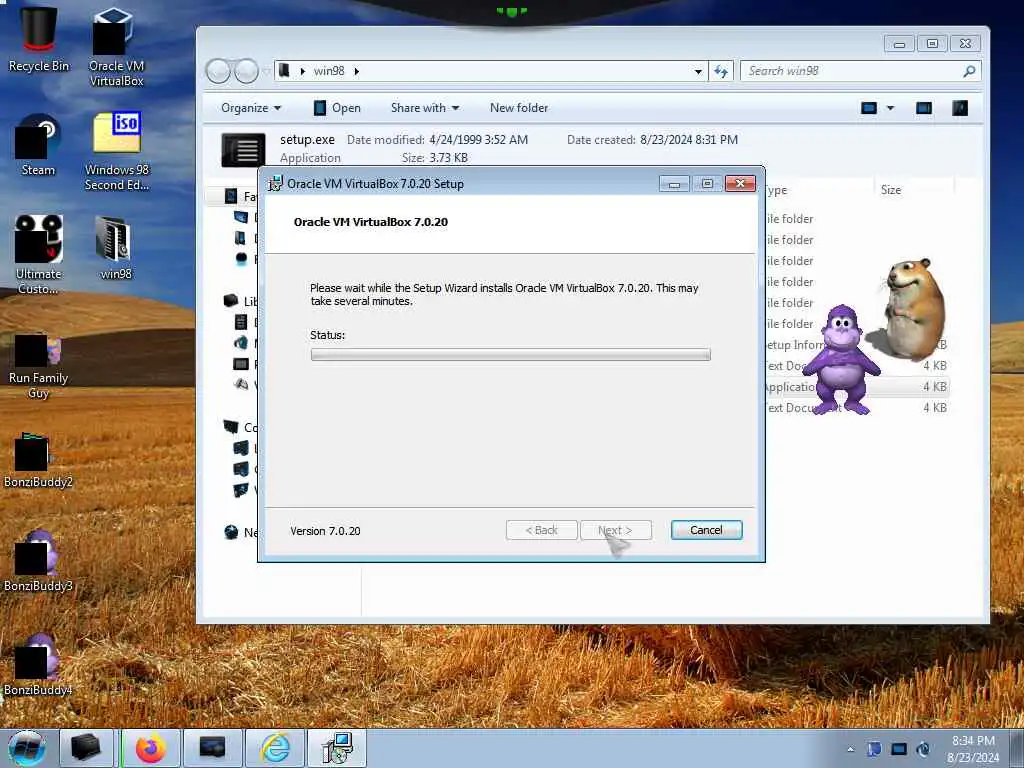Click the Windows Start orb

(27, 748)
